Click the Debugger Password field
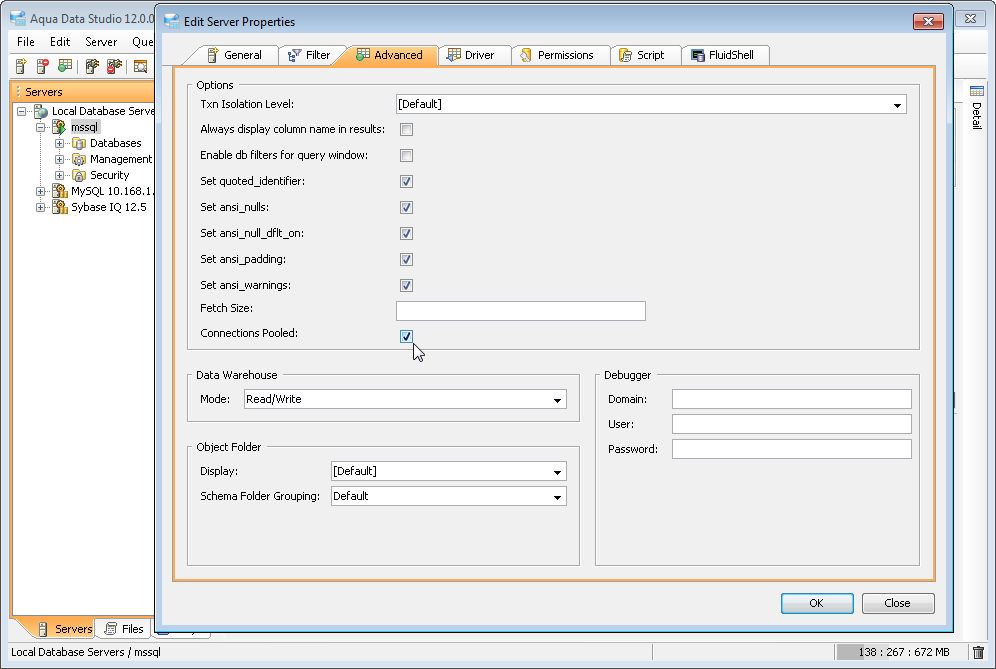Screen dimensions: 996x669 [791, 449]
